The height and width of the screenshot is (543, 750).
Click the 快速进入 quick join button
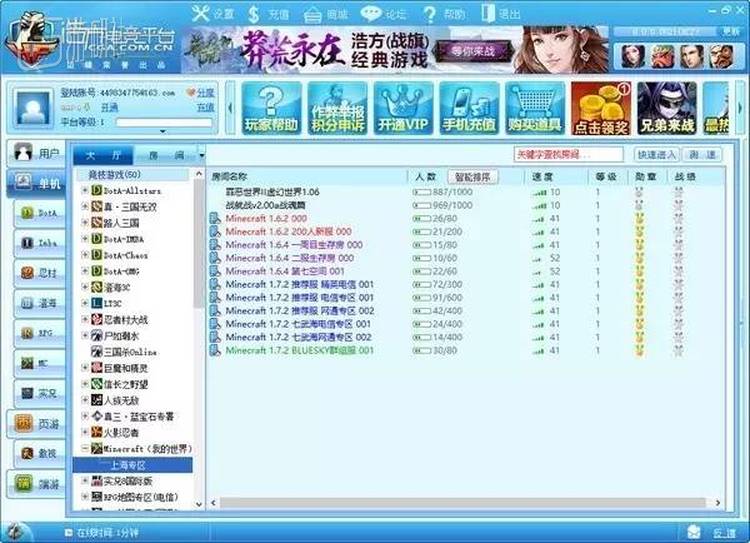pyautogui.click(x=656, y=155)
